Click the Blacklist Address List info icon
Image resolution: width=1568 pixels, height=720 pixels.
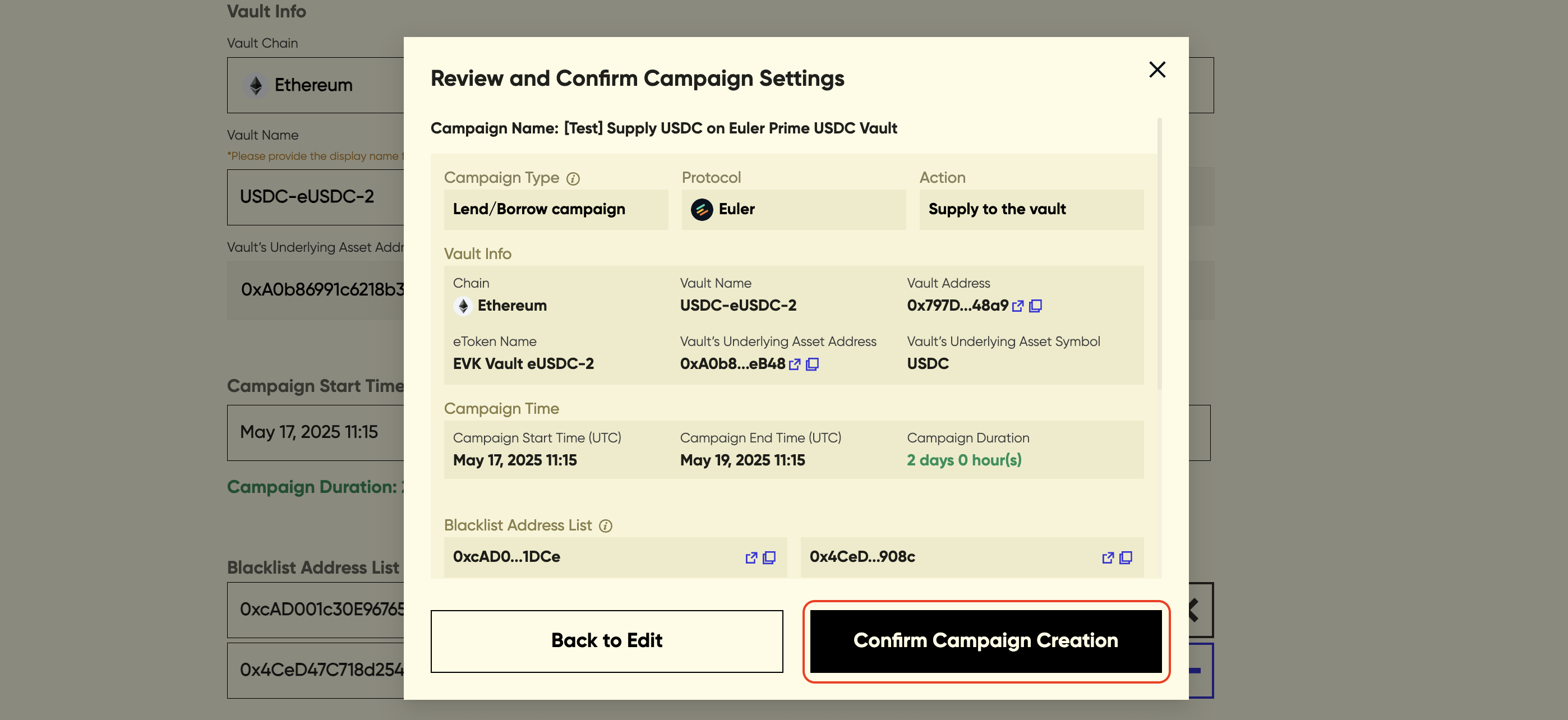(x=605, y=526)
